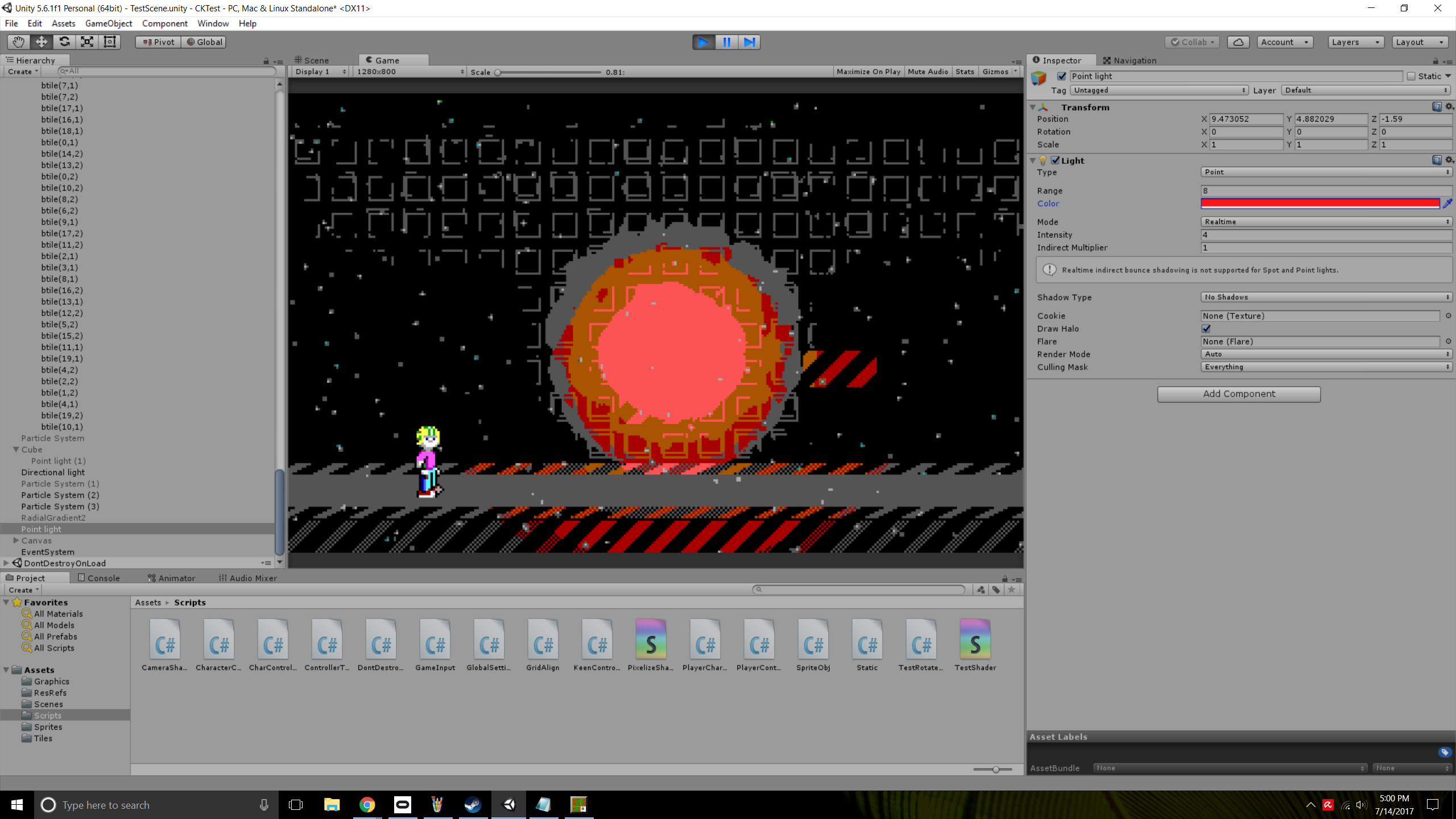Click the Collab button
The height and width of the screenshot is (819, 1456).
click(x=1192, y=42)
